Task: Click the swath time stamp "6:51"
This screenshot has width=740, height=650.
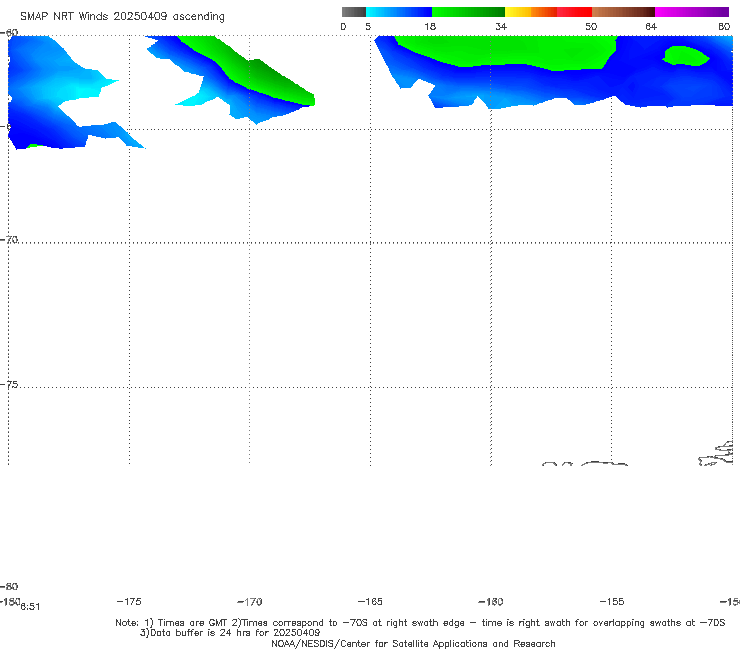Action: pos(30,607)
